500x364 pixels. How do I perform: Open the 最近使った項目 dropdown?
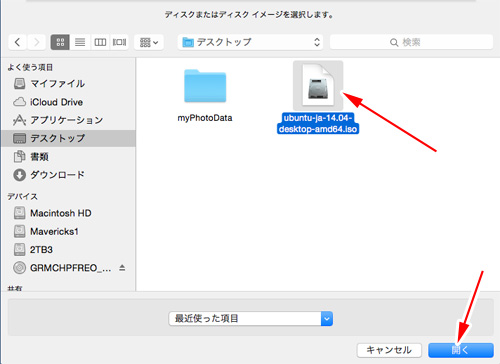coord(251,319)
